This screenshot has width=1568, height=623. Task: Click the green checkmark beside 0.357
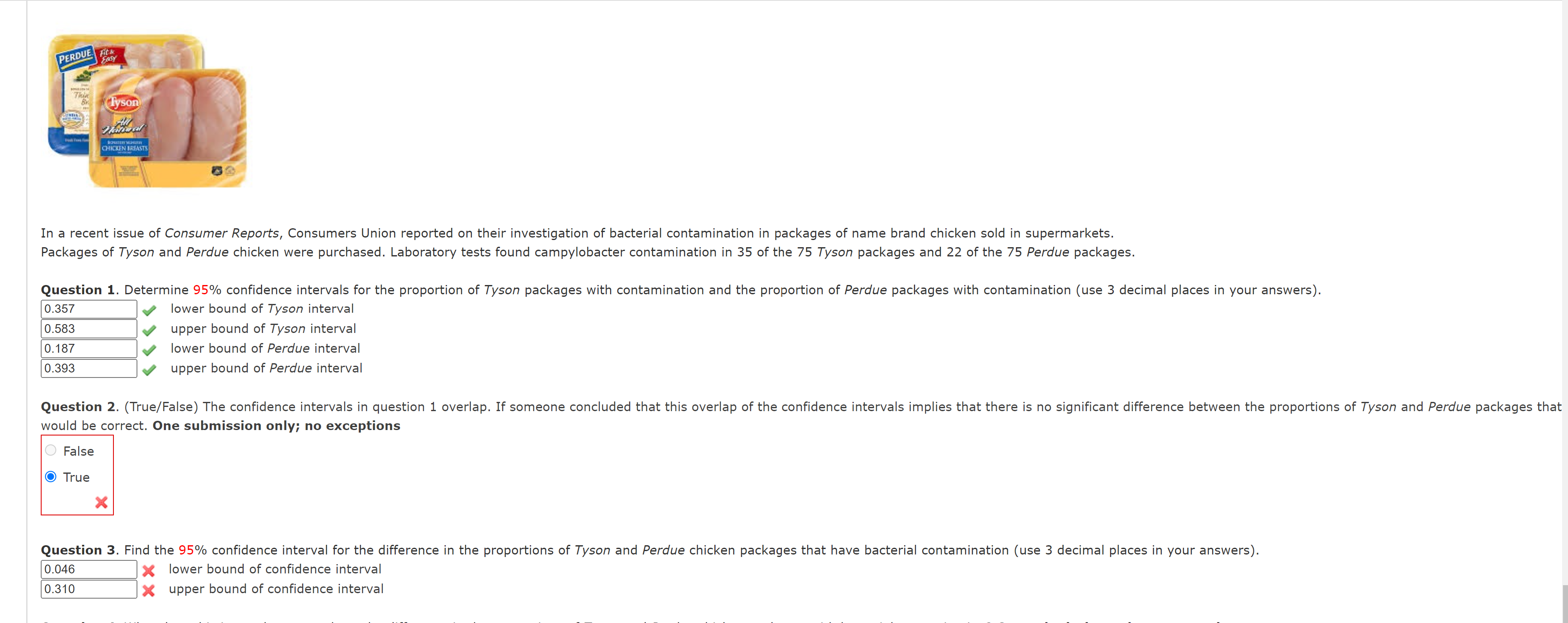click(x=149, y=310)
